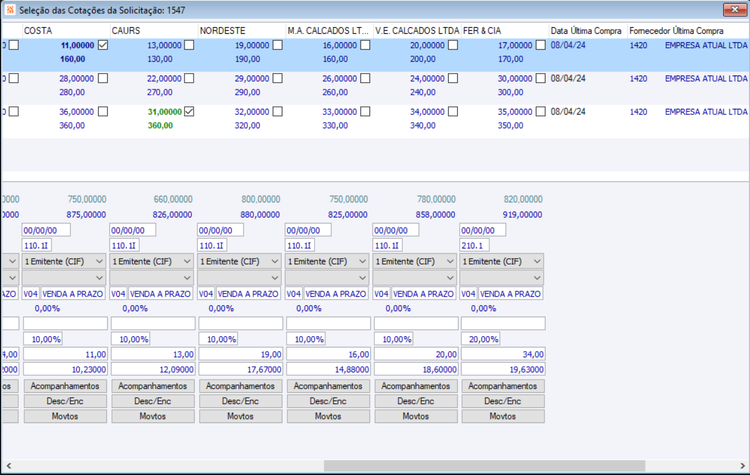Click the horizontal scrollbar thumb
Viewport: 750px width, 475px height.
click(x=485, y=465)
